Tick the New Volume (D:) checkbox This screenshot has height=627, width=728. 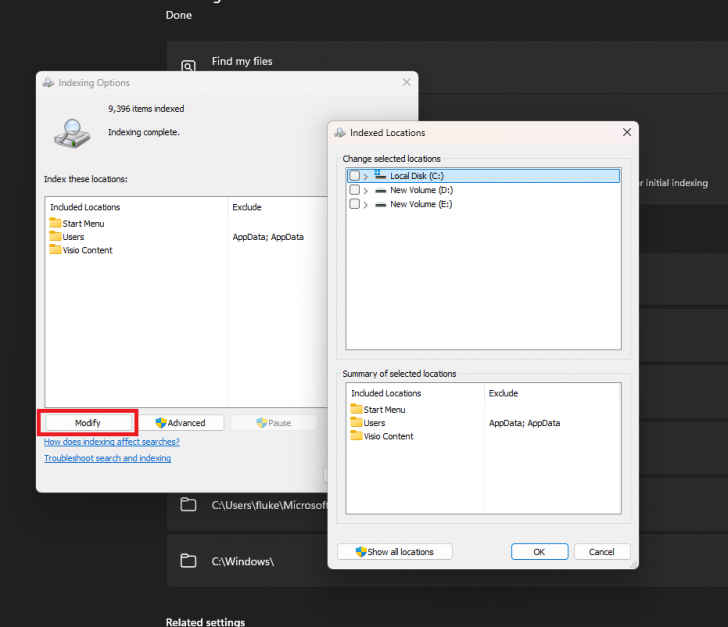click(354, 190)
